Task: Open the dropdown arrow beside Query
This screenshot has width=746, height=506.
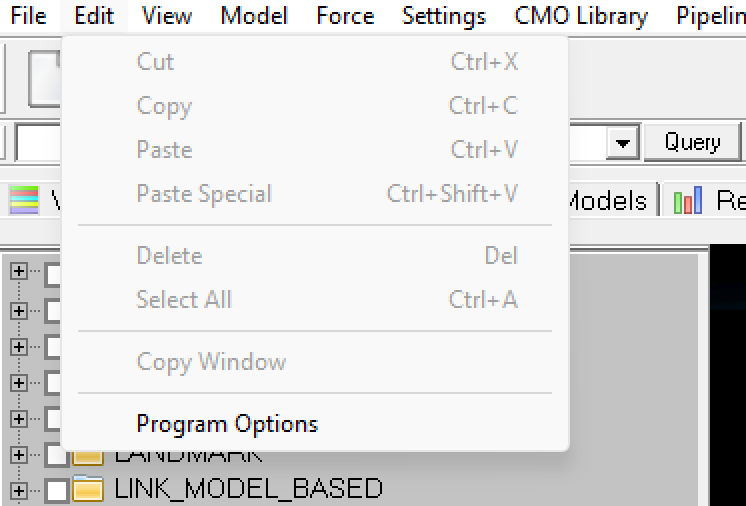Action: tap(625, 143)
